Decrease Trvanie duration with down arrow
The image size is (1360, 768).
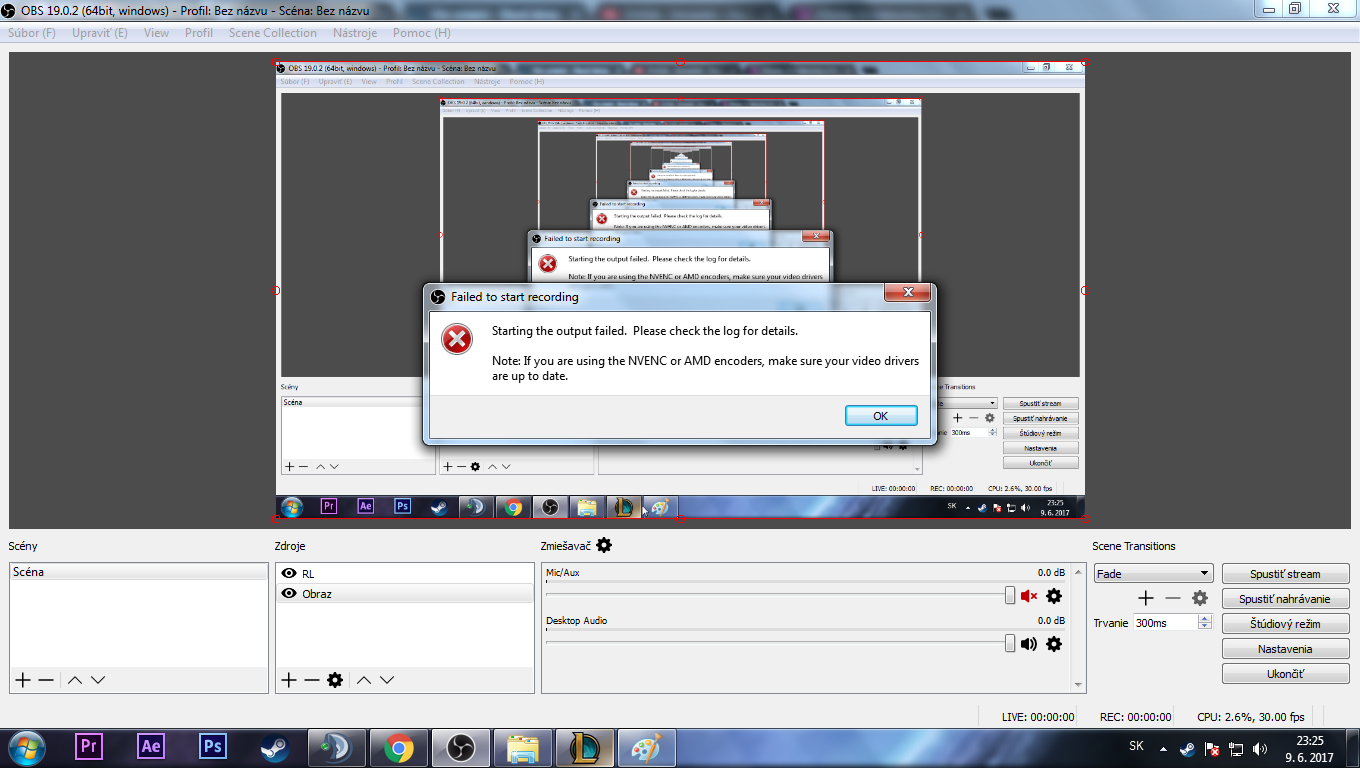[1205, 626]
